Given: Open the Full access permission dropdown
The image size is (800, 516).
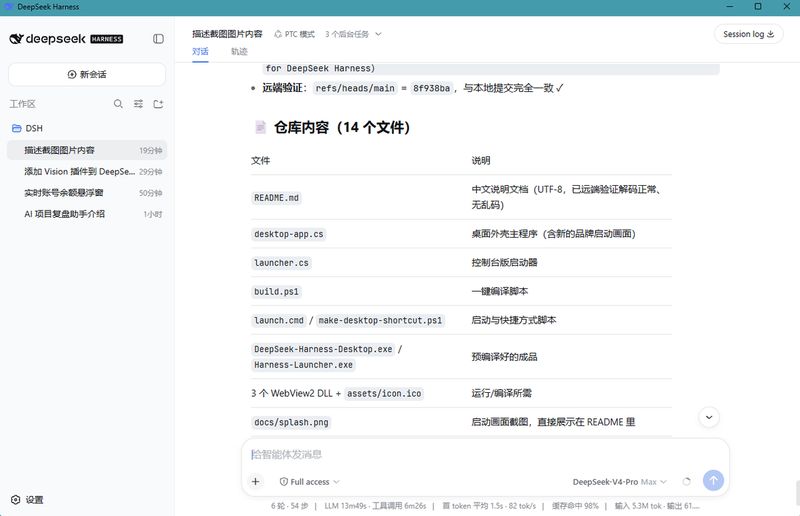Looking at the screenshot, I should click(309, 482).
